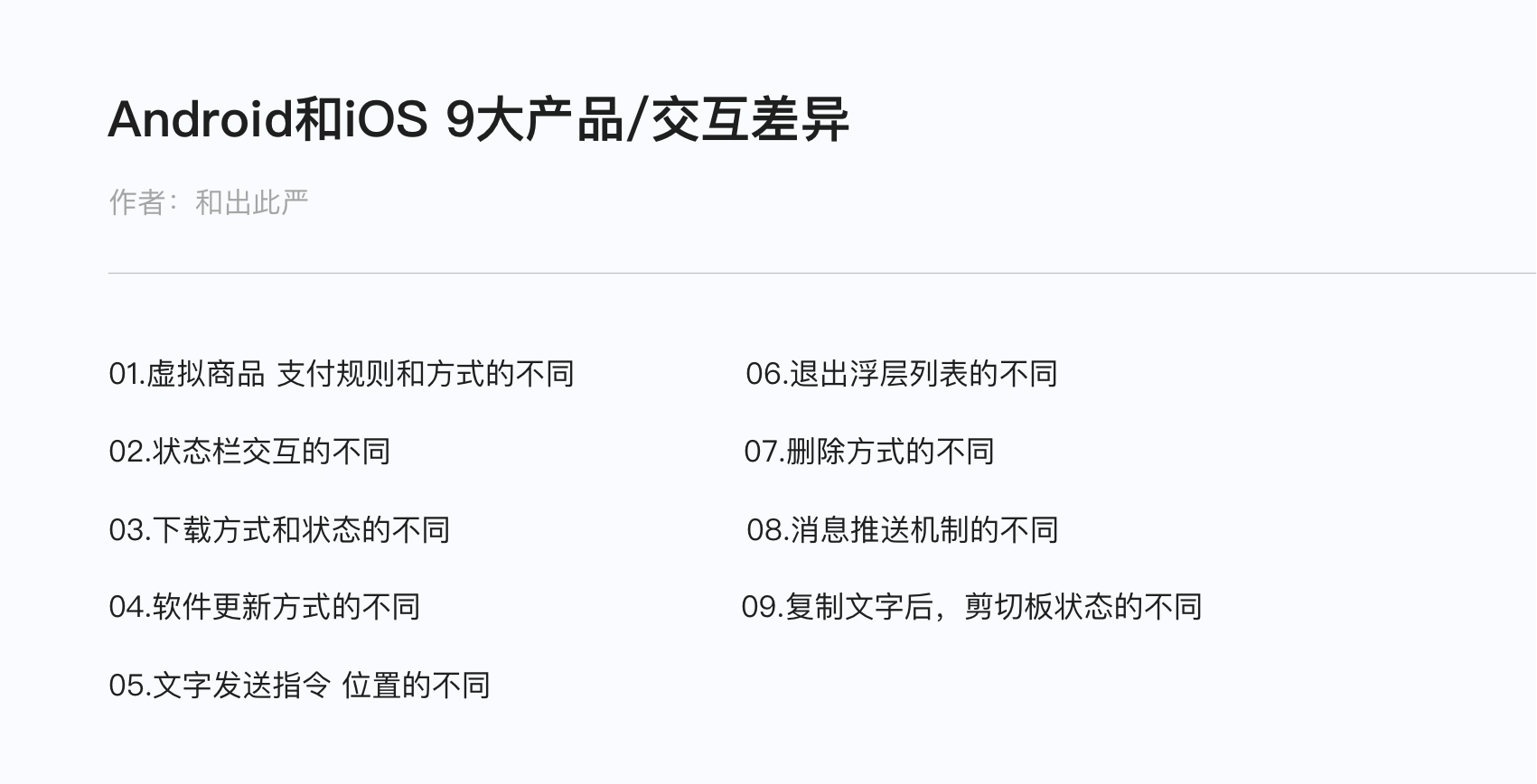1537x784 pixels.
Task: Open item 01.虚拟商品 支付规则和方式的不同
Action: pyautogui.click(x=342, y=374)
